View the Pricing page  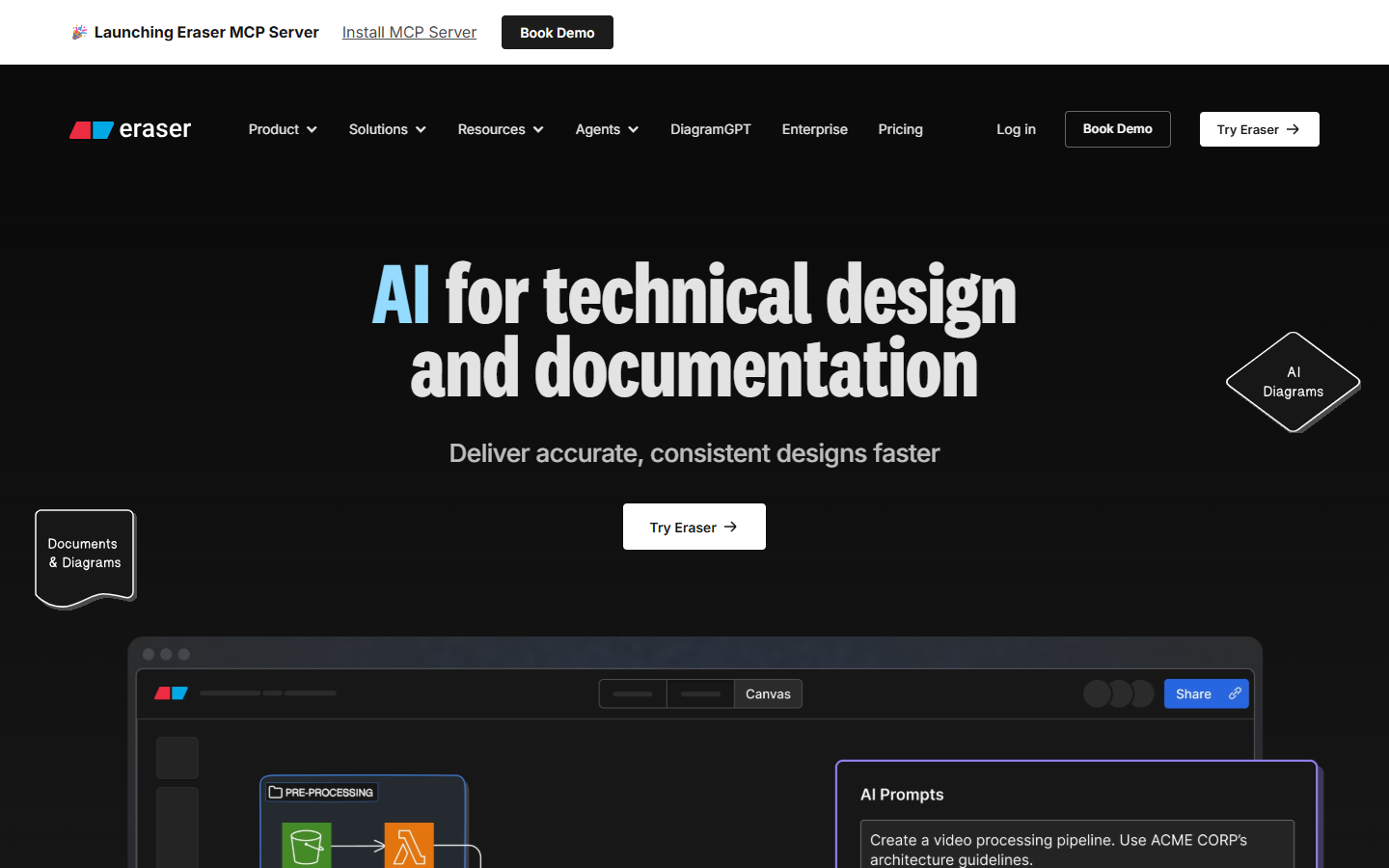(x=901, y=129)
